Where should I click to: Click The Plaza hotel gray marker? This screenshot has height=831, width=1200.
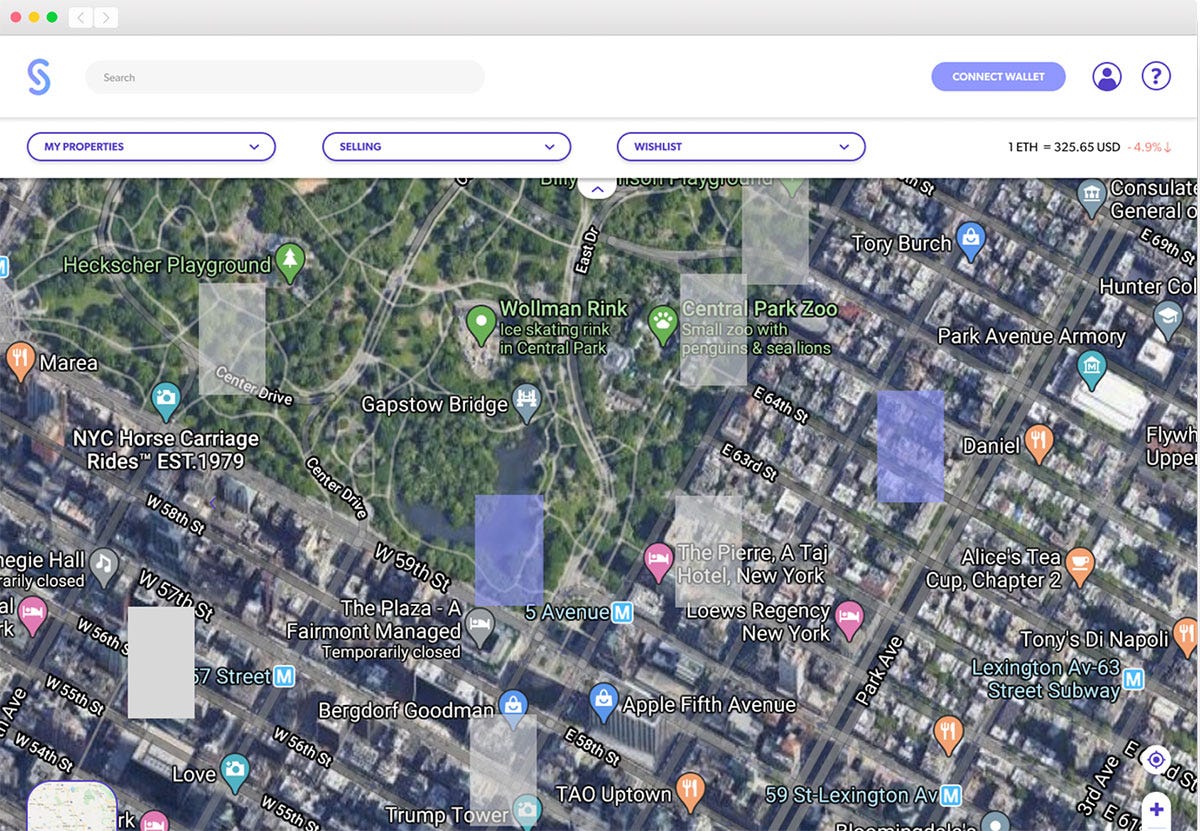point(481,628)
